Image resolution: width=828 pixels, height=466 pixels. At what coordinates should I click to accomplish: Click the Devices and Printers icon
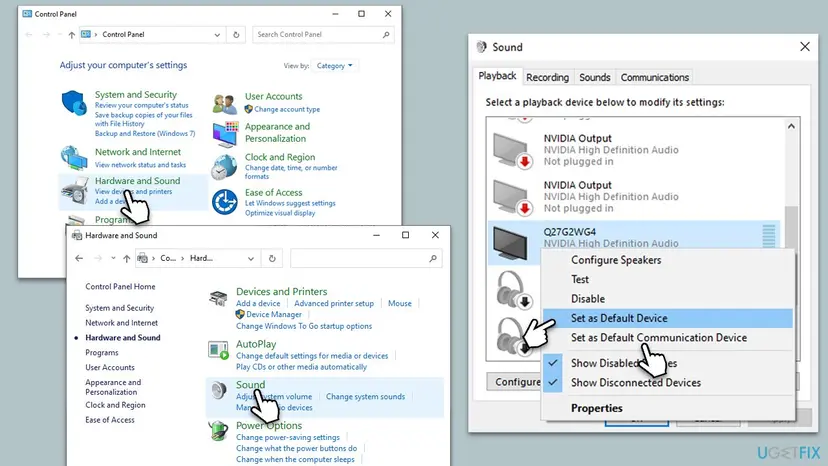coord(218,299)
